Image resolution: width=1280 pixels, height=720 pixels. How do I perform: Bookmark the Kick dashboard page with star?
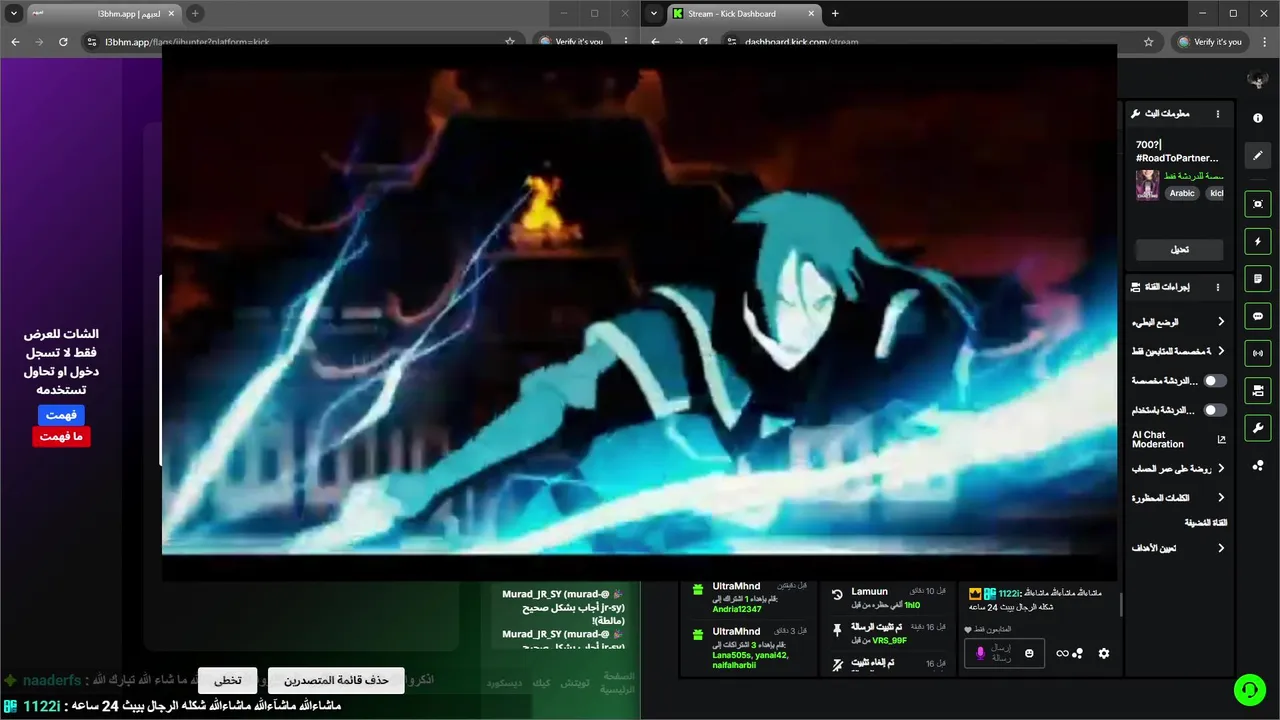[1149, 42]
